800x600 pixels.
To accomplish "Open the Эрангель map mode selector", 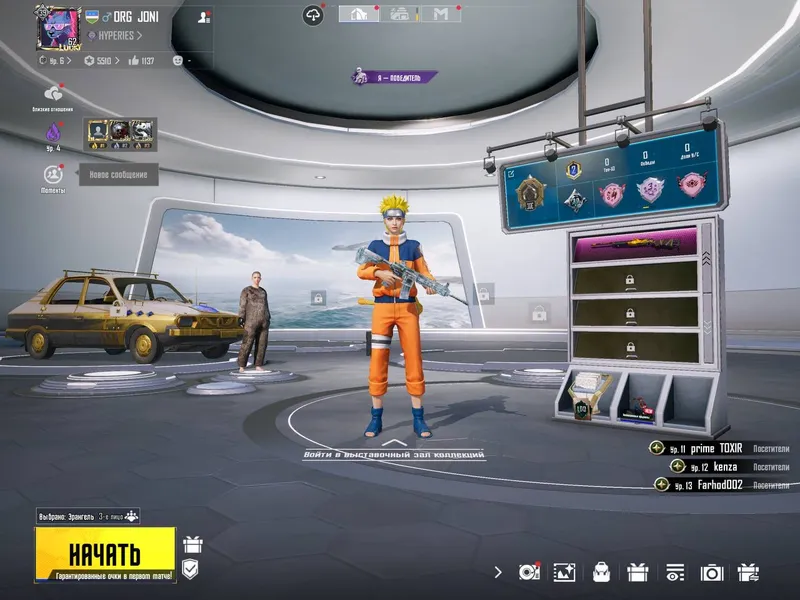I will tap(88, 516).
